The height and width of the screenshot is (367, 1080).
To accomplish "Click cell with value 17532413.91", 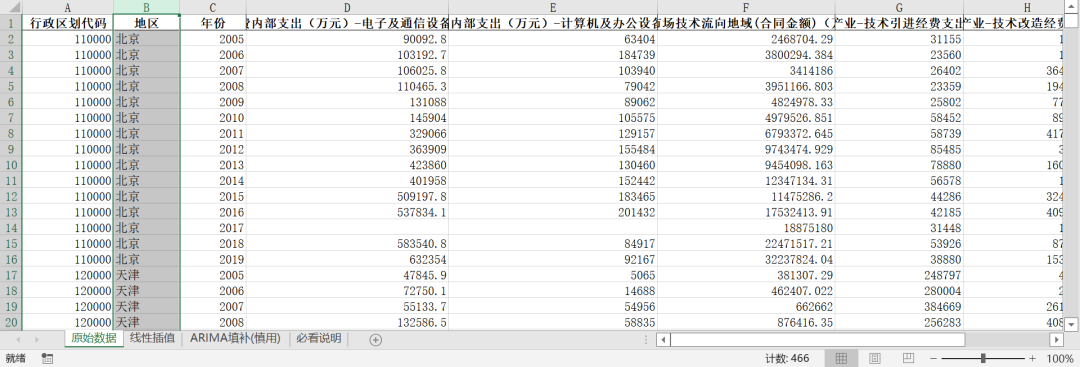I will 746,212.
